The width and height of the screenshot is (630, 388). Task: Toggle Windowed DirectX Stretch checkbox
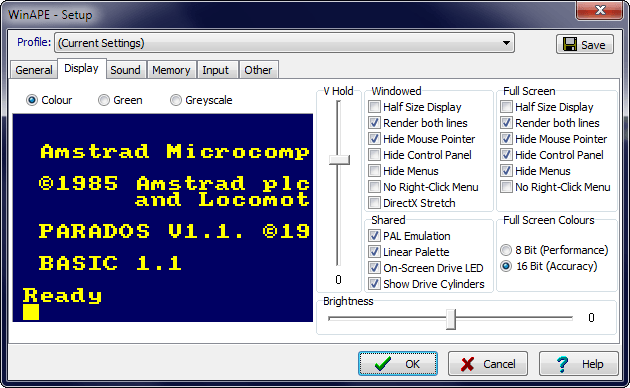[374, 203]
